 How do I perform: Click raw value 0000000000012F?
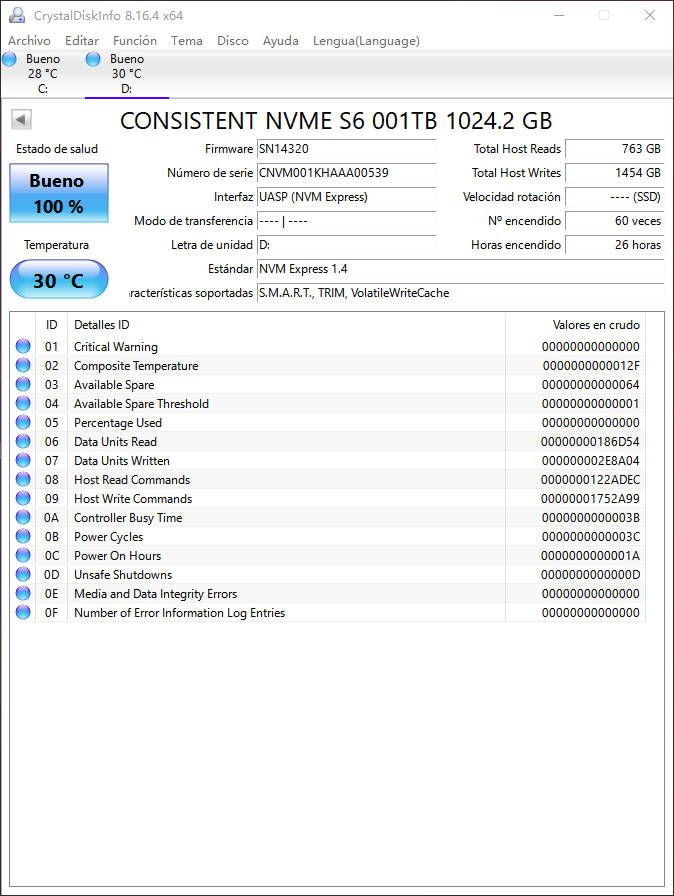point(591,366)
